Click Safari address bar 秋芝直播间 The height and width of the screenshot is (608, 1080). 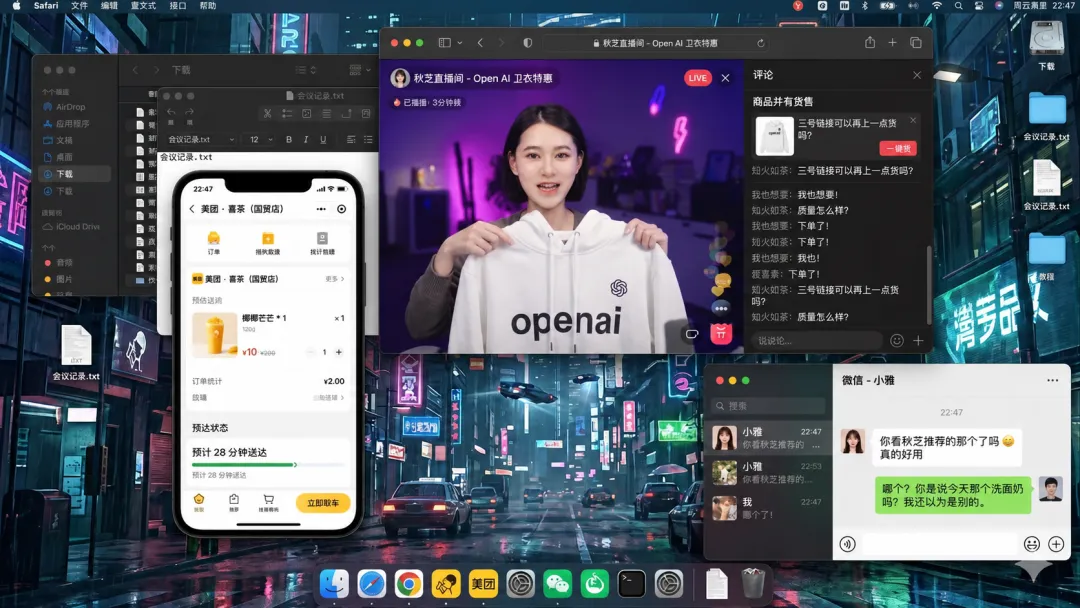(x=658, y=43)
